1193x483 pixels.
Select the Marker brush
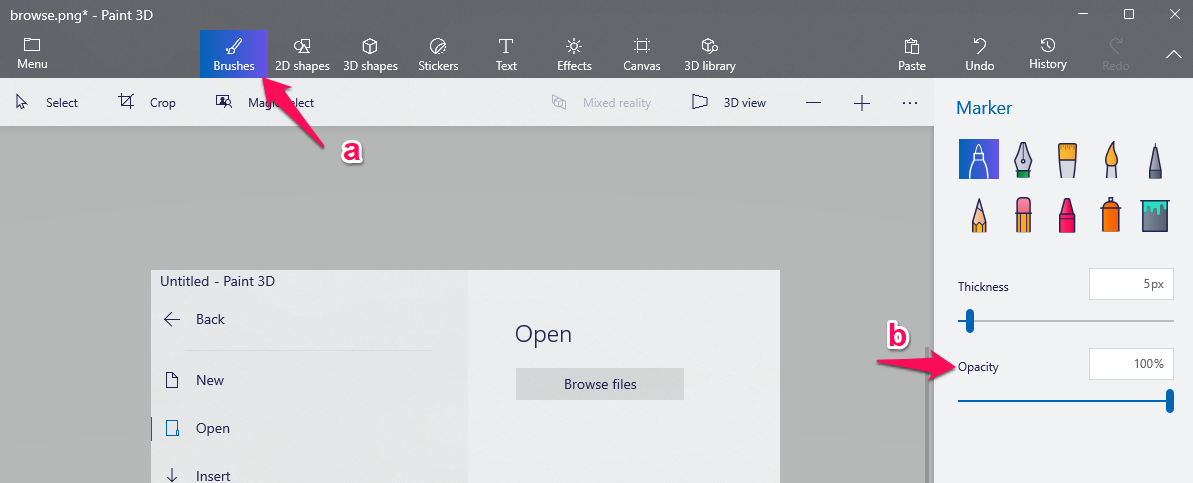coord(978,159)
